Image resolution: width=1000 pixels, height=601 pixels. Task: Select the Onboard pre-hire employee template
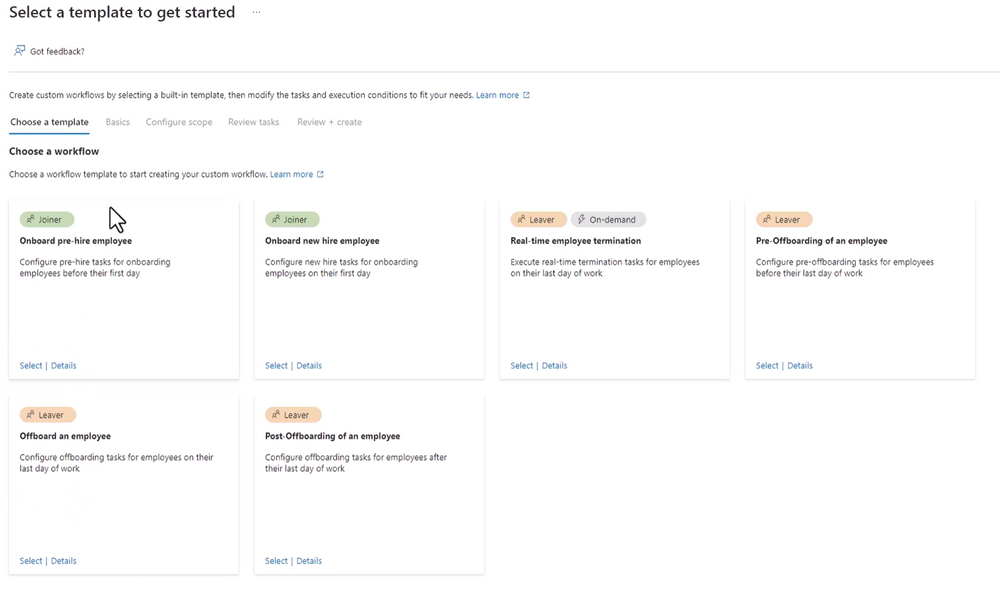pos(30,365)
